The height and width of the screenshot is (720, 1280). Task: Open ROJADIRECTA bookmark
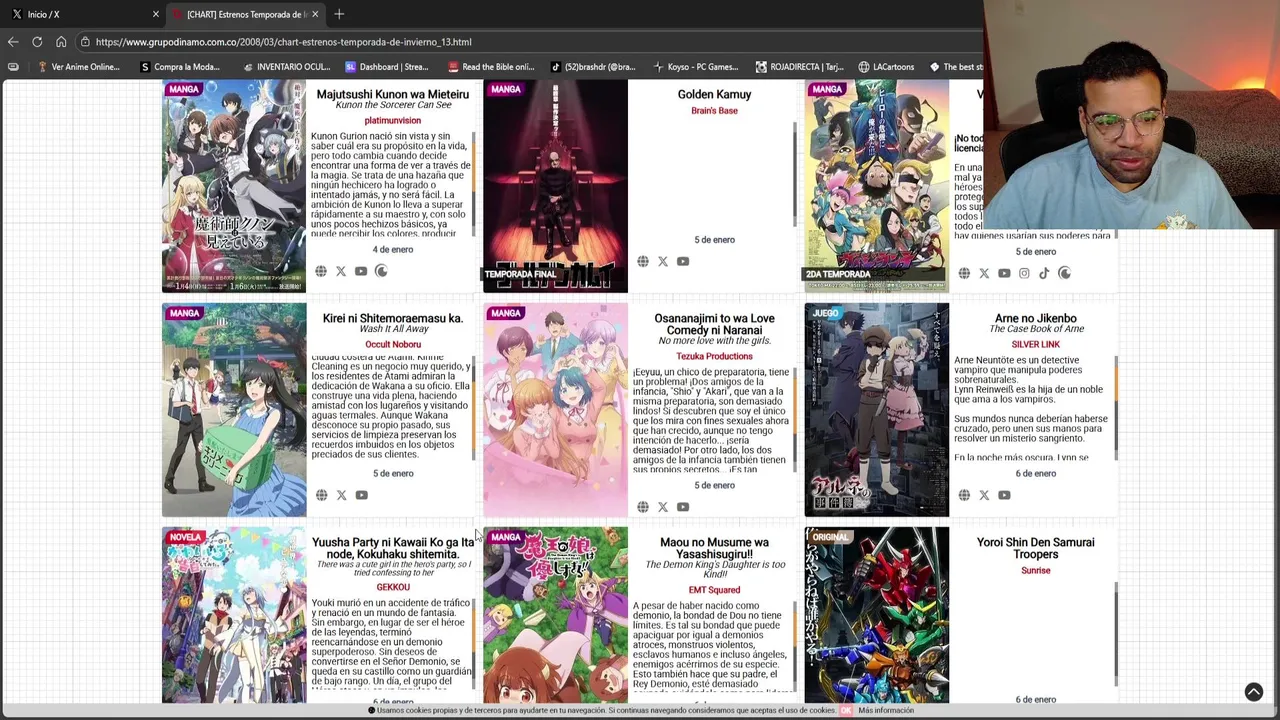click(800, 67)
